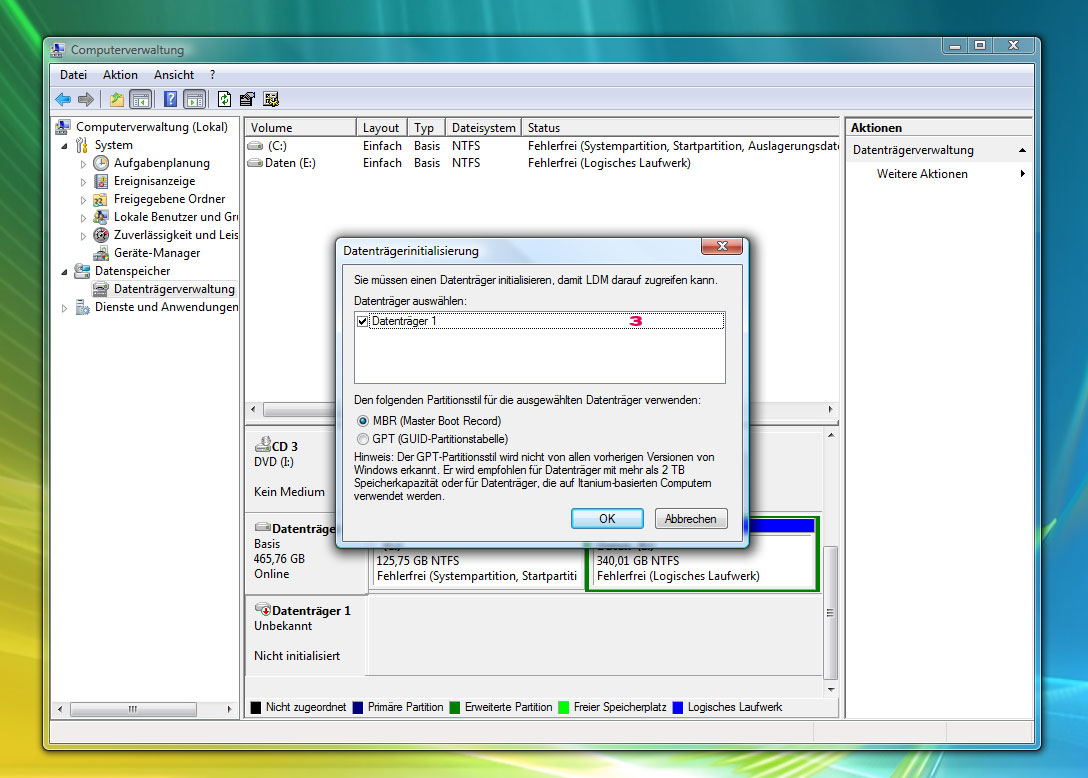Click the green Refresh page icon

click(224, 99)
